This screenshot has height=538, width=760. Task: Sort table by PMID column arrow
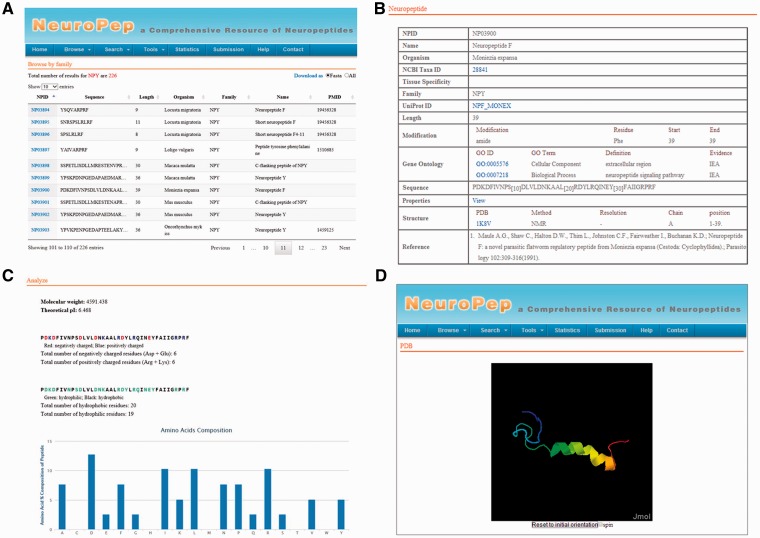pos(352,97)
